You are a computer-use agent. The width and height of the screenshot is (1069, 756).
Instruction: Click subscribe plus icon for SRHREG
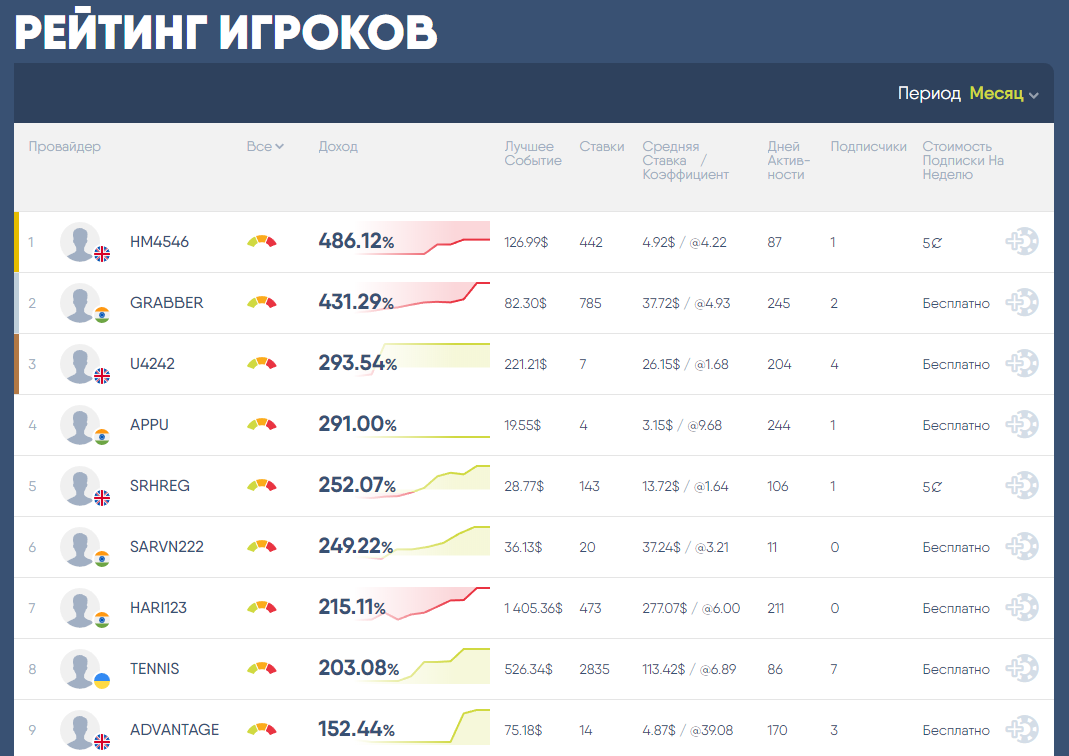tap(1021, 486)
